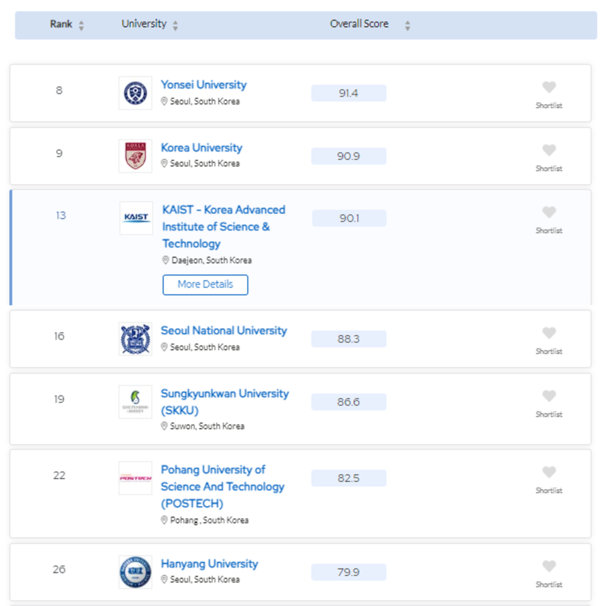Screen dimensions: 600x606
Task: Click the Hanyang University logo
Action: [135, 572]
